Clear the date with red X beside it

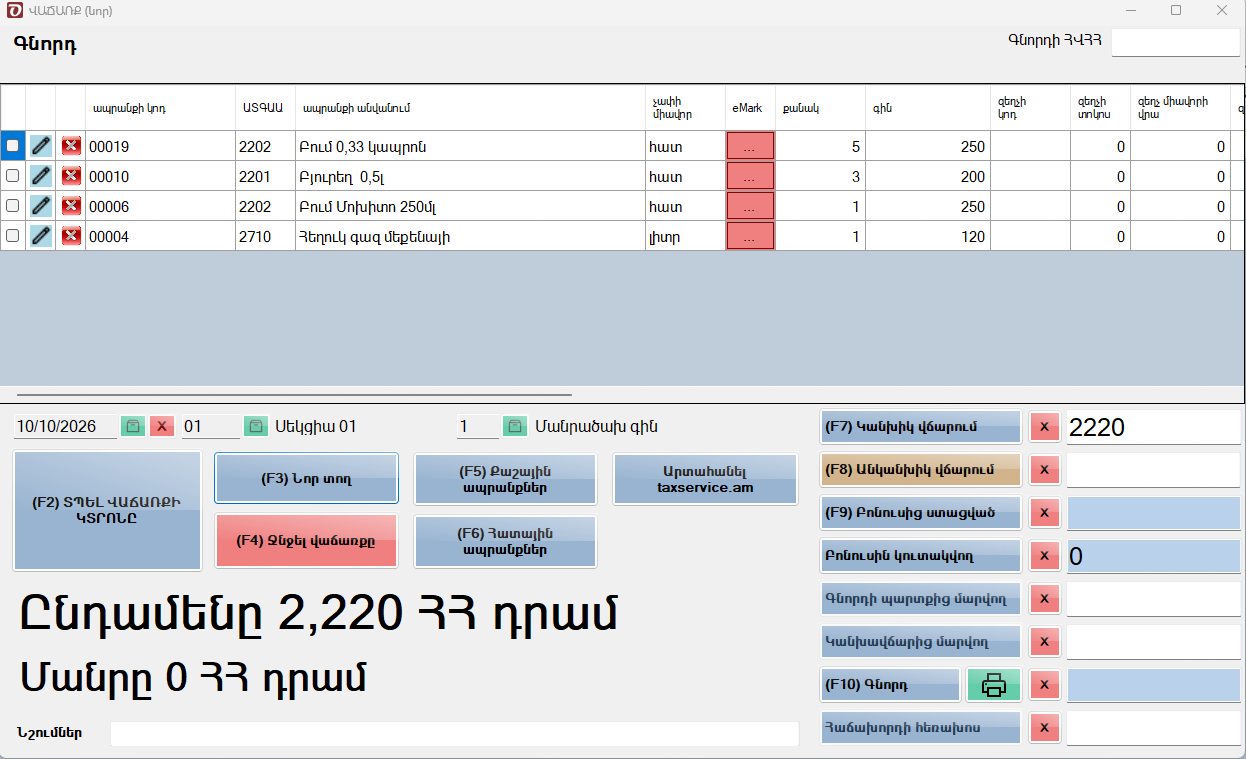click(162, 426)
